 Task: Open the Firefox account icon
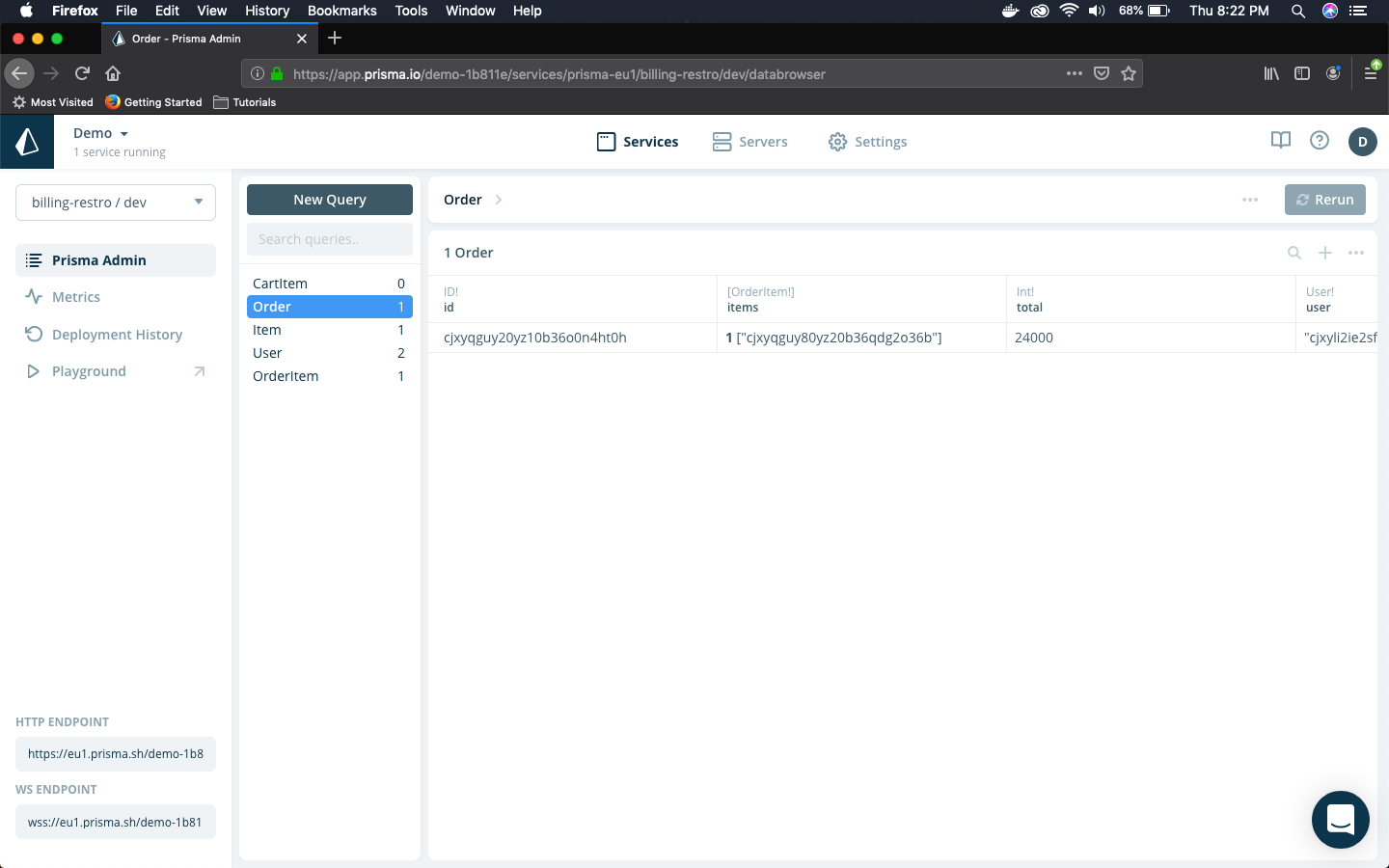tap(1333, 73)
